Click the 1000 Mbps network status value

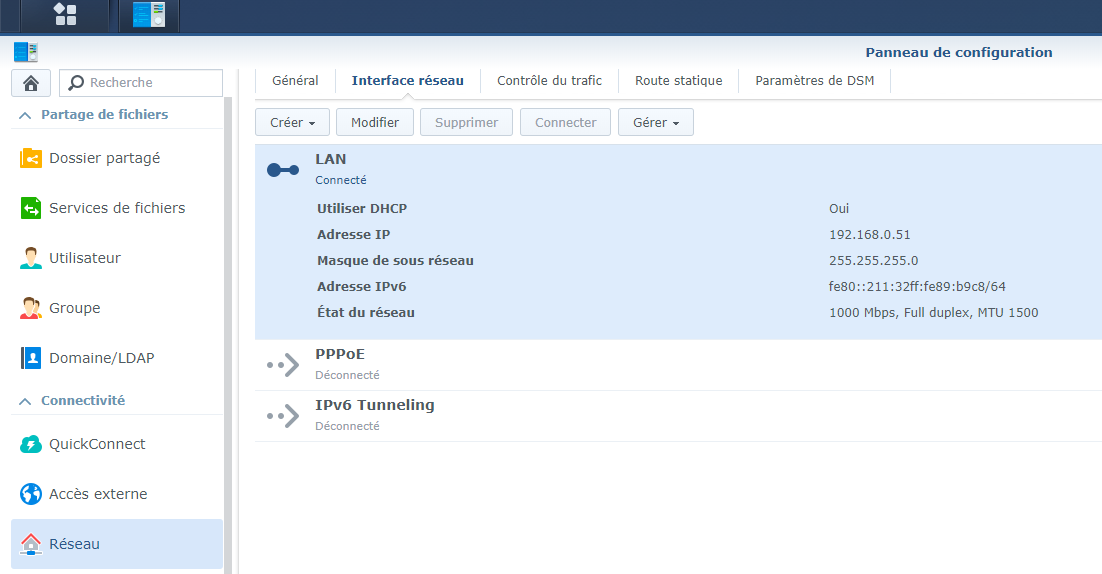coord(933,313)
